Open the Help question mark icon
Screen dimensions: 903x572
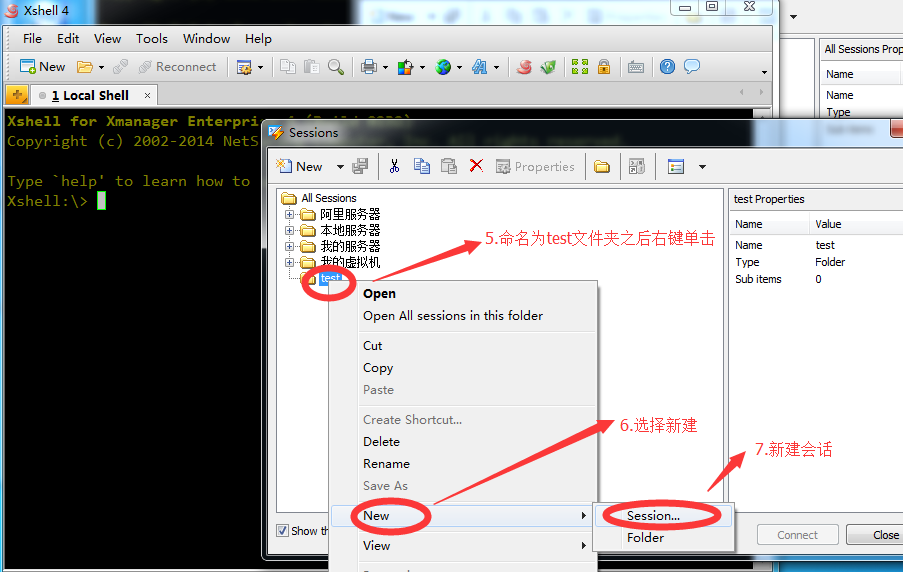click(667, 67)
